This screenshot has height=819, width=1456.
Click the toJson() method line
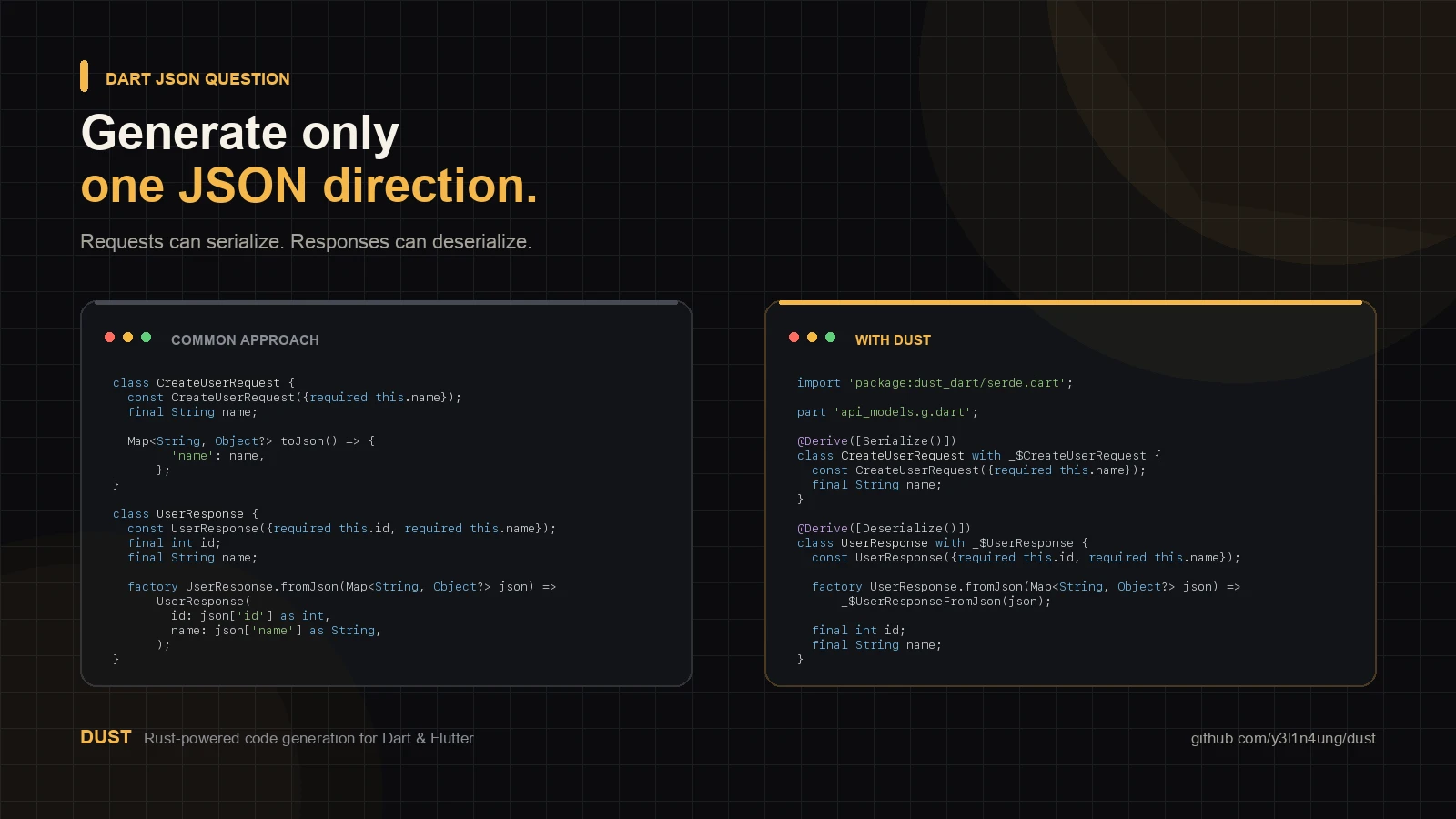click(251, 441)
